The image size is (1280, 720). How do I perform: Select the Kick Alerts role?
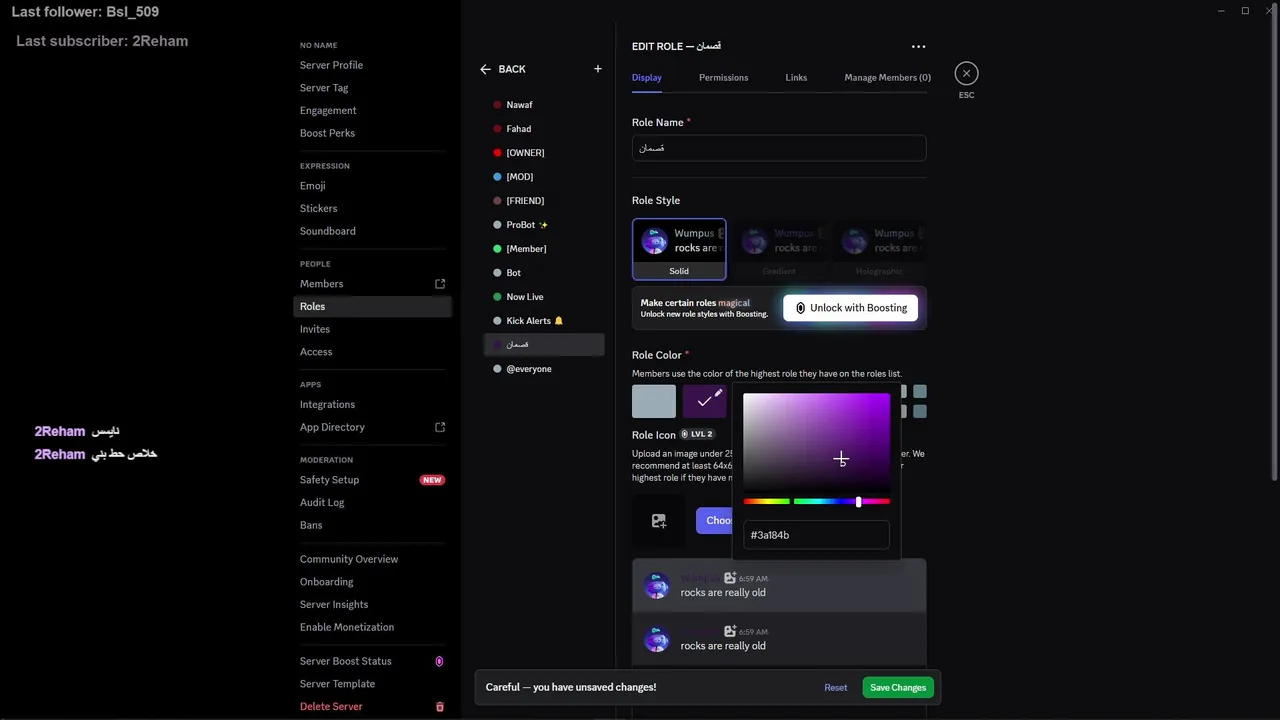pos(544,321)
